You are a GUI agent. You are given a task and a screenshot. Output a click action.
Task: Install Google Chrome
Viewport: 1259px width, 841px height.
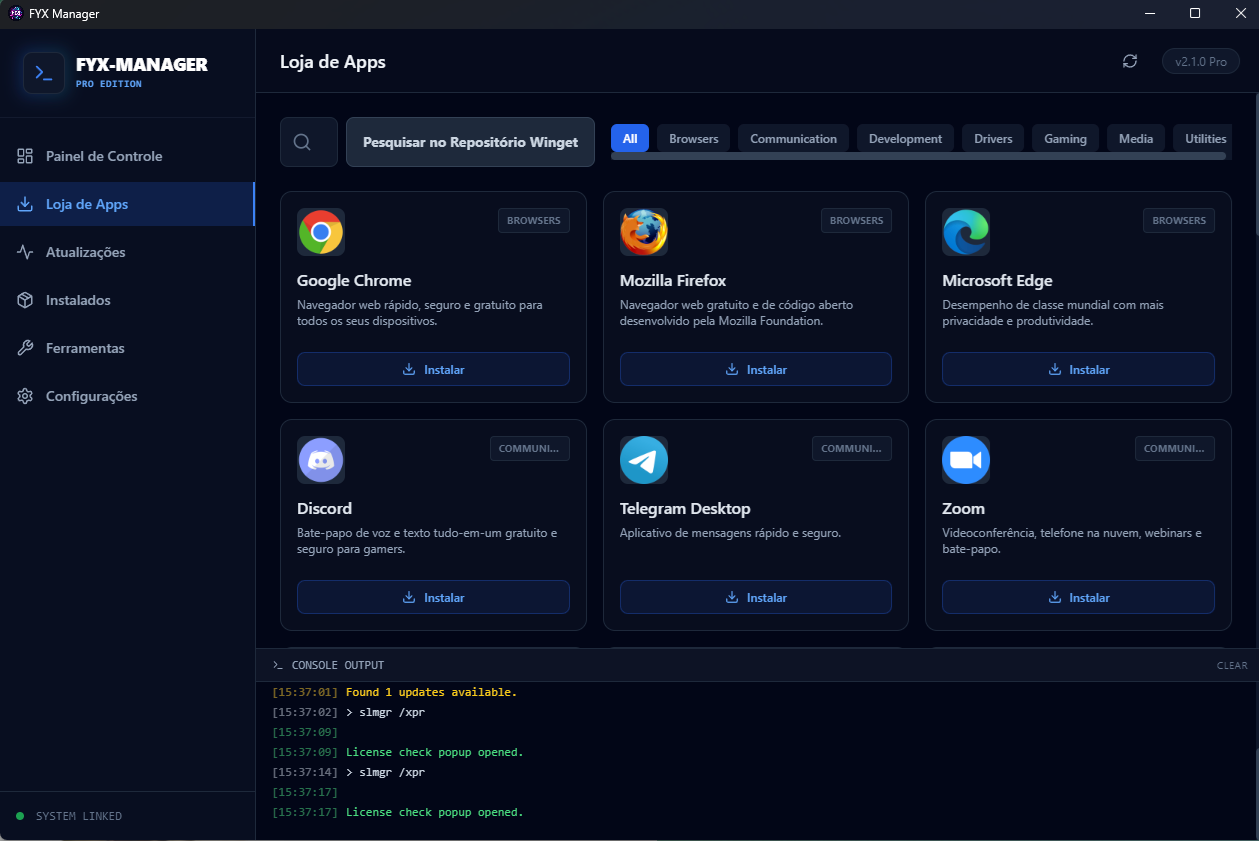[x=433, y=369]
